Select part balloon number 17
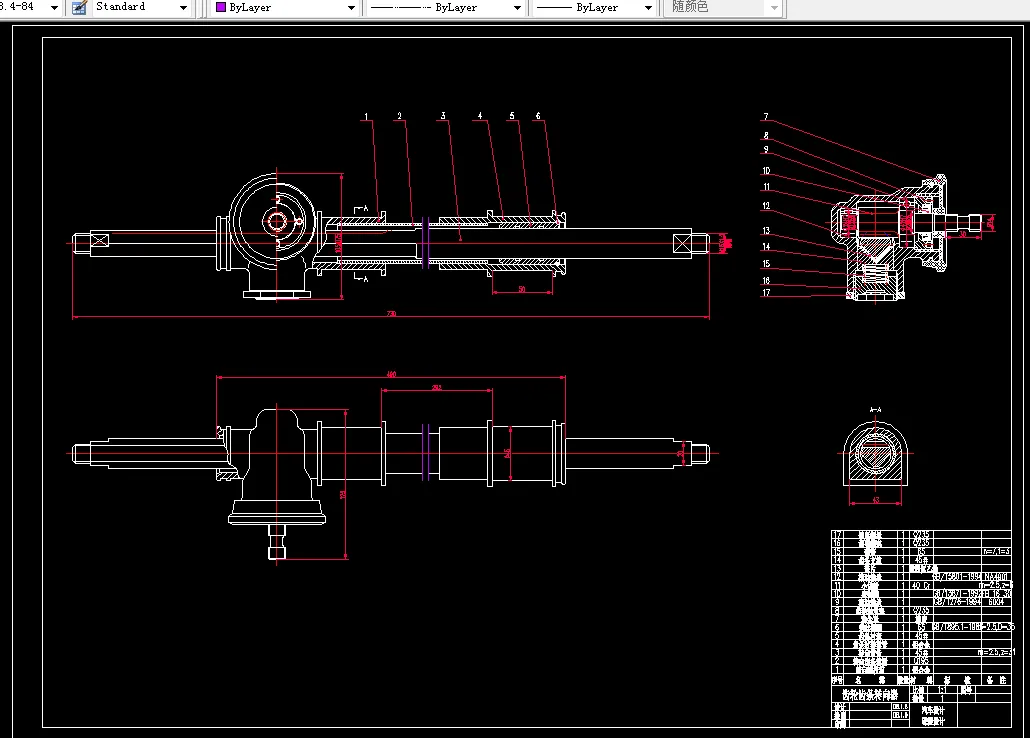Viewport: 1030px width, 738px height. [766, 293]
